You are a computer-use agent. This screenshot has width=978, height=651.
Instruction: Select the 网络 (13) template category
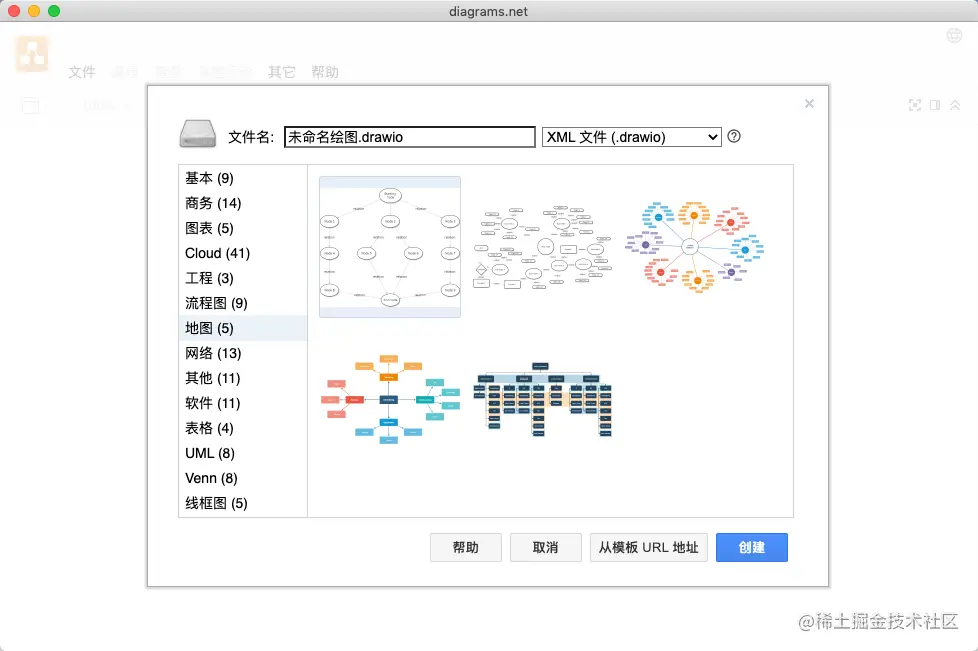tap(243, 353)
